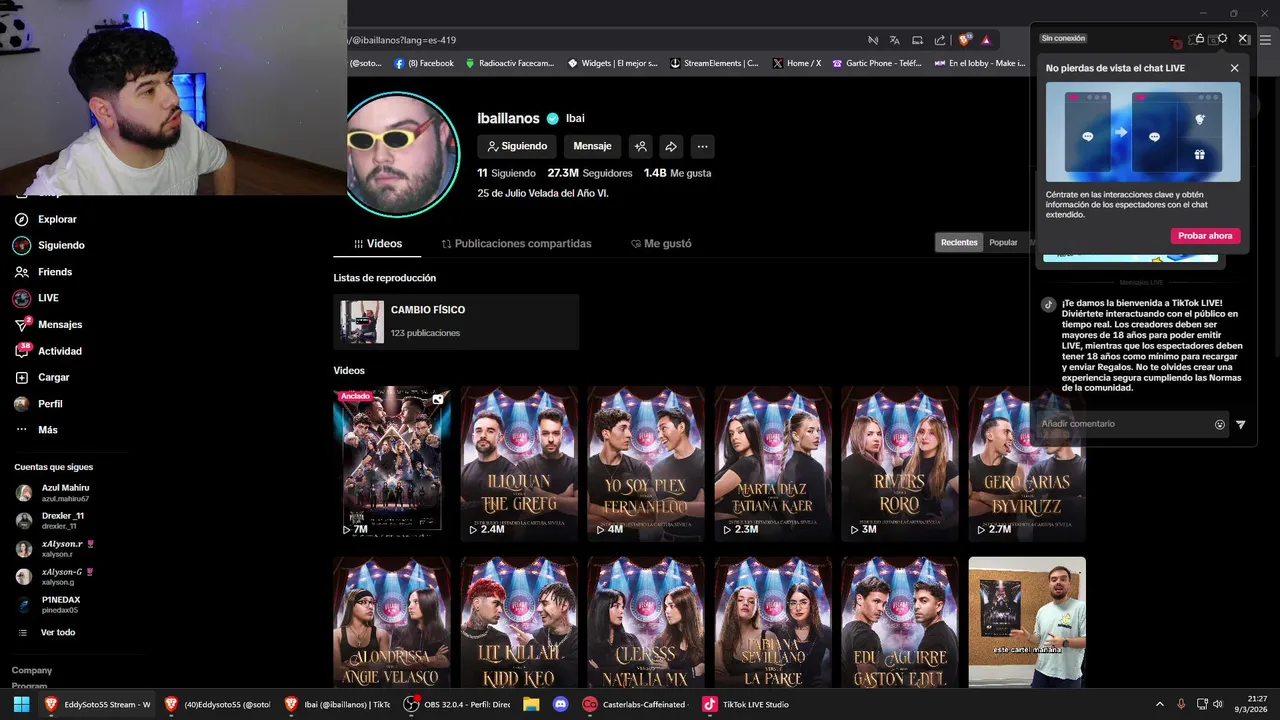Show hidden system tray icons

[1160, 704]
